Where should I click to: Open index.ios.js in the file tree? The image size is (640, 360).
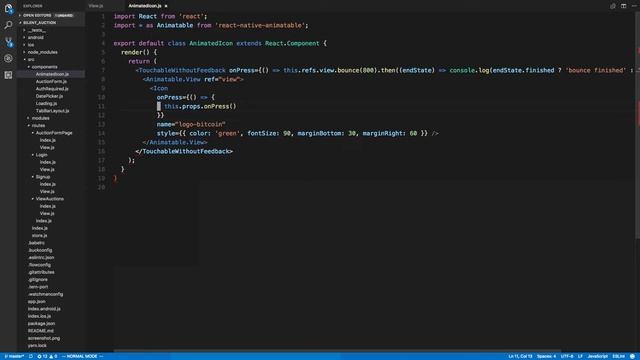click(x=39, y=317)
